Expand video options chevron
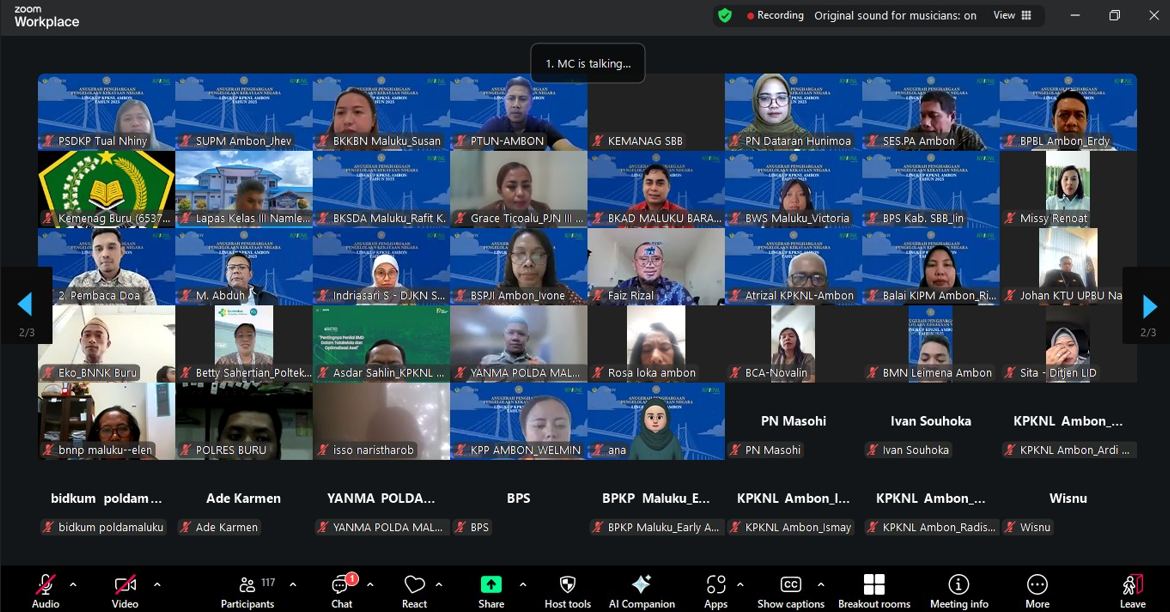This screenshot has width=1170, height=612. coord(157,584)
